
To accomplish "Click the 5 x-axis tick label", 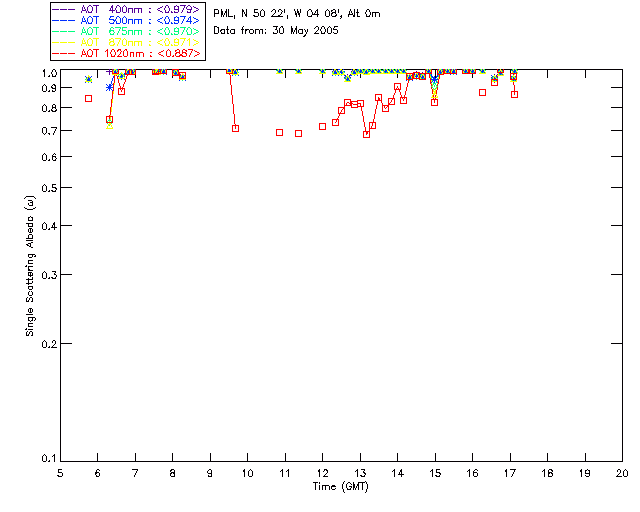I will pos(60,473).
